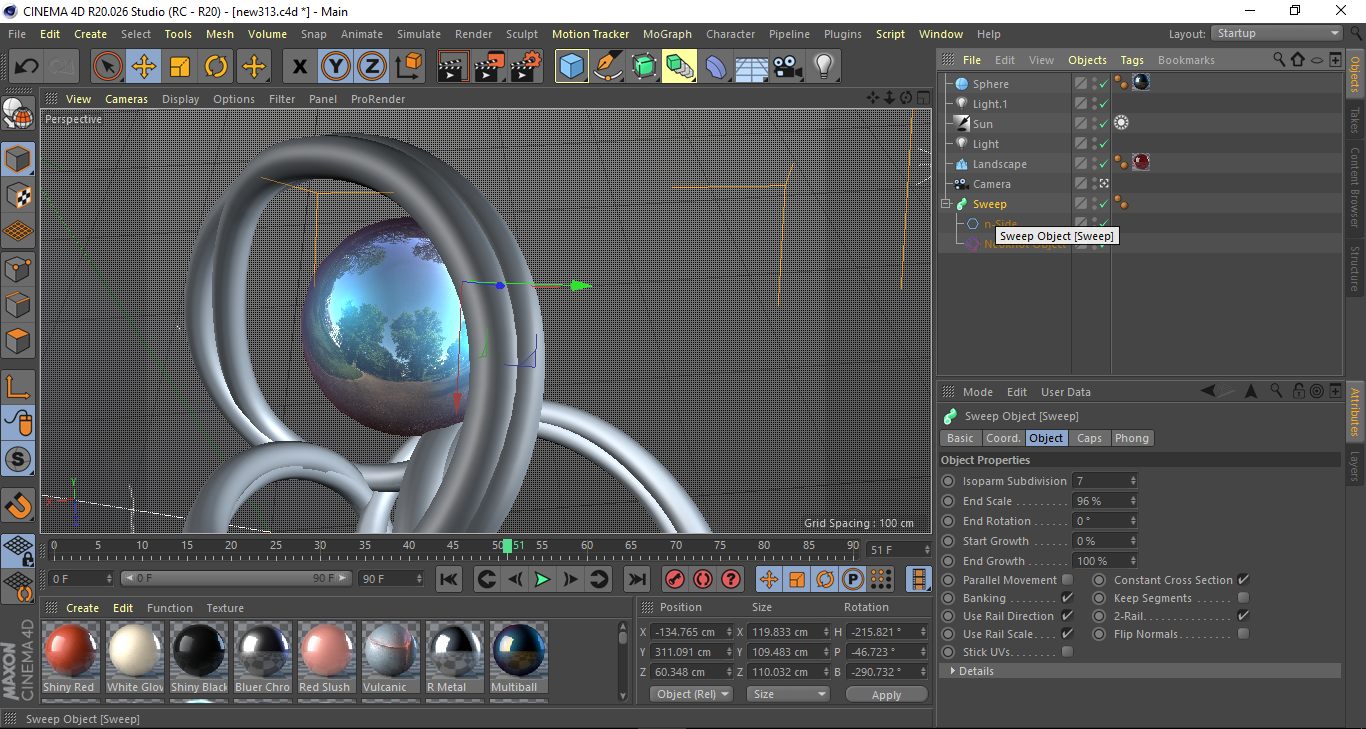
Task: Enable Snap magnet icon
Action: pyautogui.click(x=18, y=507)
